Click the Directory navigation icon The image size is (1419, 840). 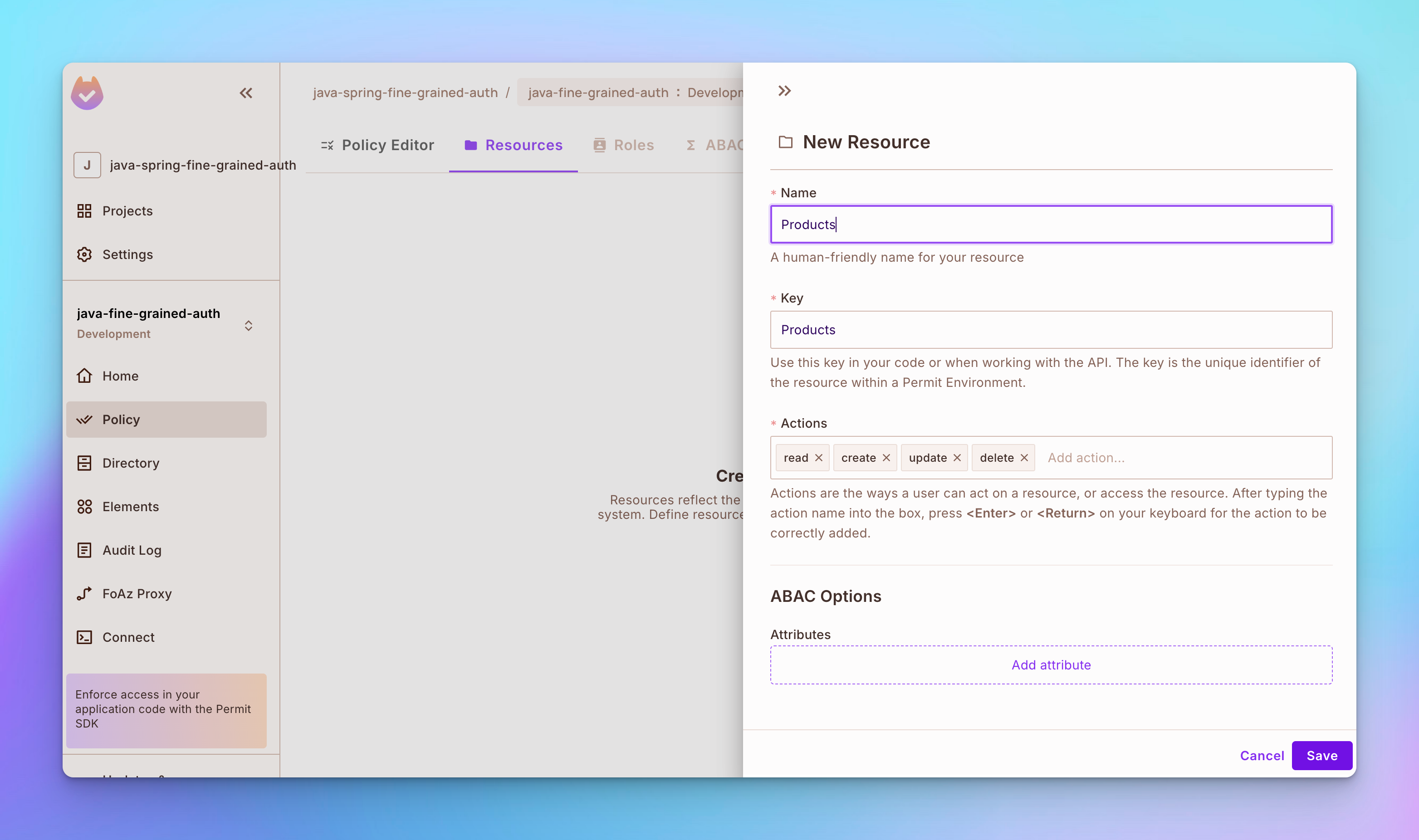point(85,462)
